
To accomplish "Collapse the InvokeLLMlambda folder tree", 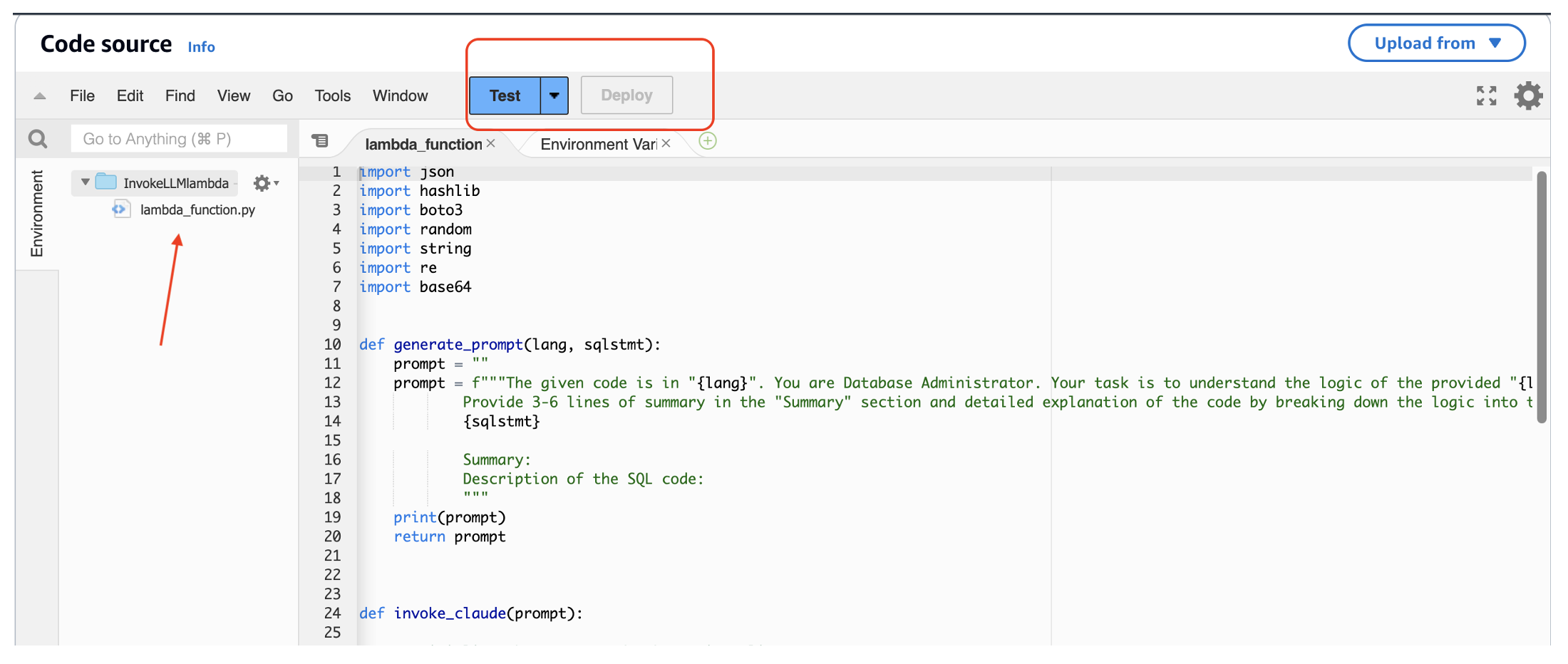I will click(x=86, y=182).
